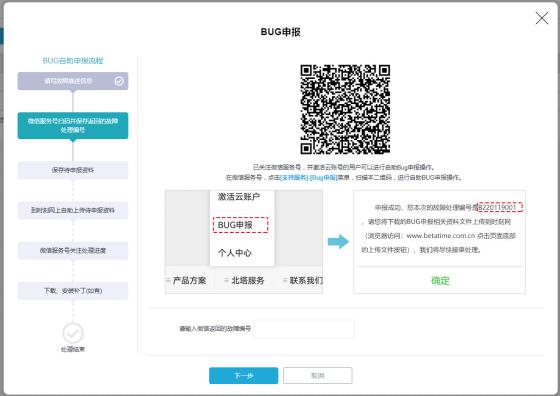Click the blue [支持服务]-[Bug申报] link text
Screen dimensions: 560x396
tap(309, 177)
